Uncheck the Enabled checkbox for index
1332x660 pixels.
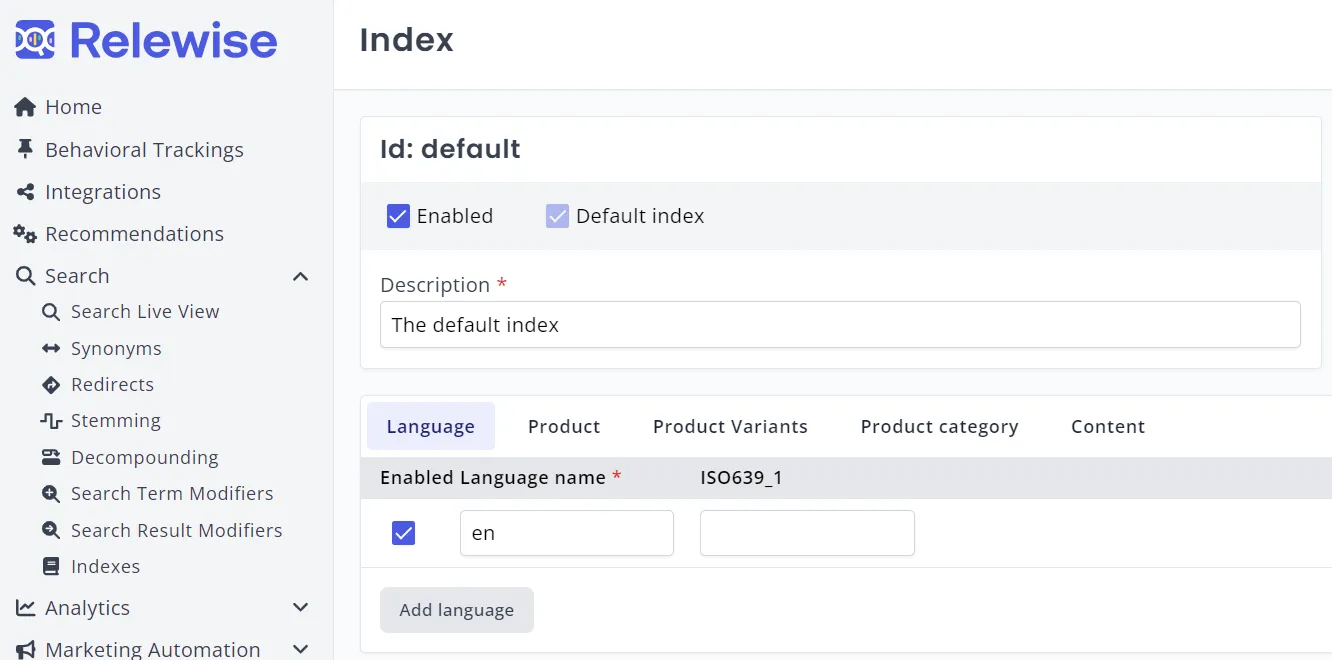tap(398, 216)
